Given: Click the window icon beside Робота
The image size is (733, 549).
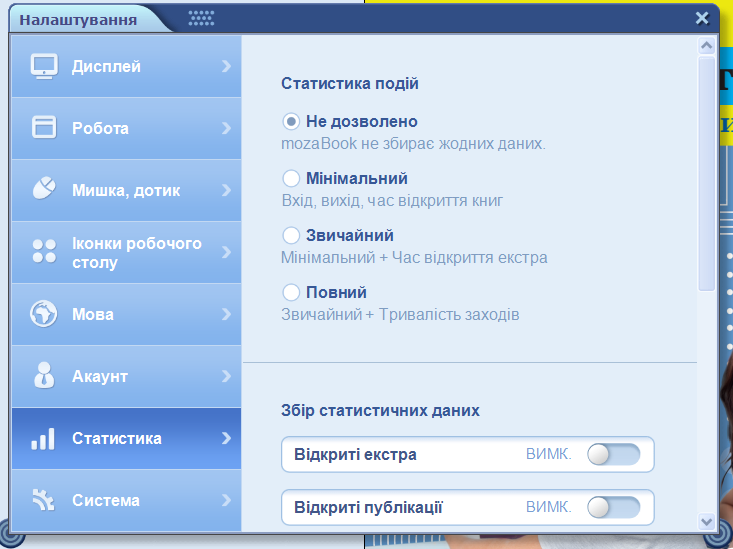Looking at the screenshot, I should click(44, 127).
